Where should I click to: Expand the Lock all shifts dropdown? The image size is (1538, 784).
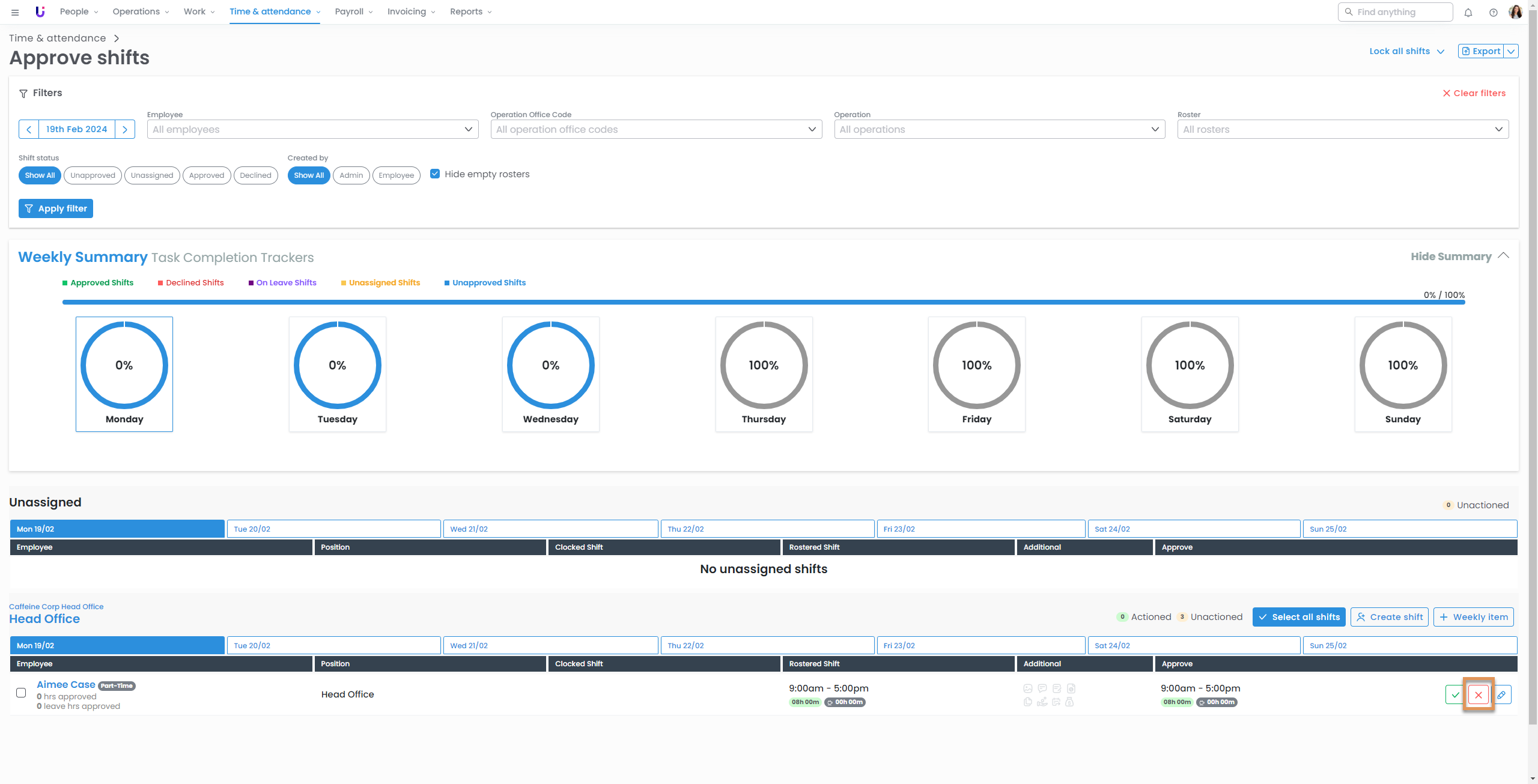coord(1406,51)
